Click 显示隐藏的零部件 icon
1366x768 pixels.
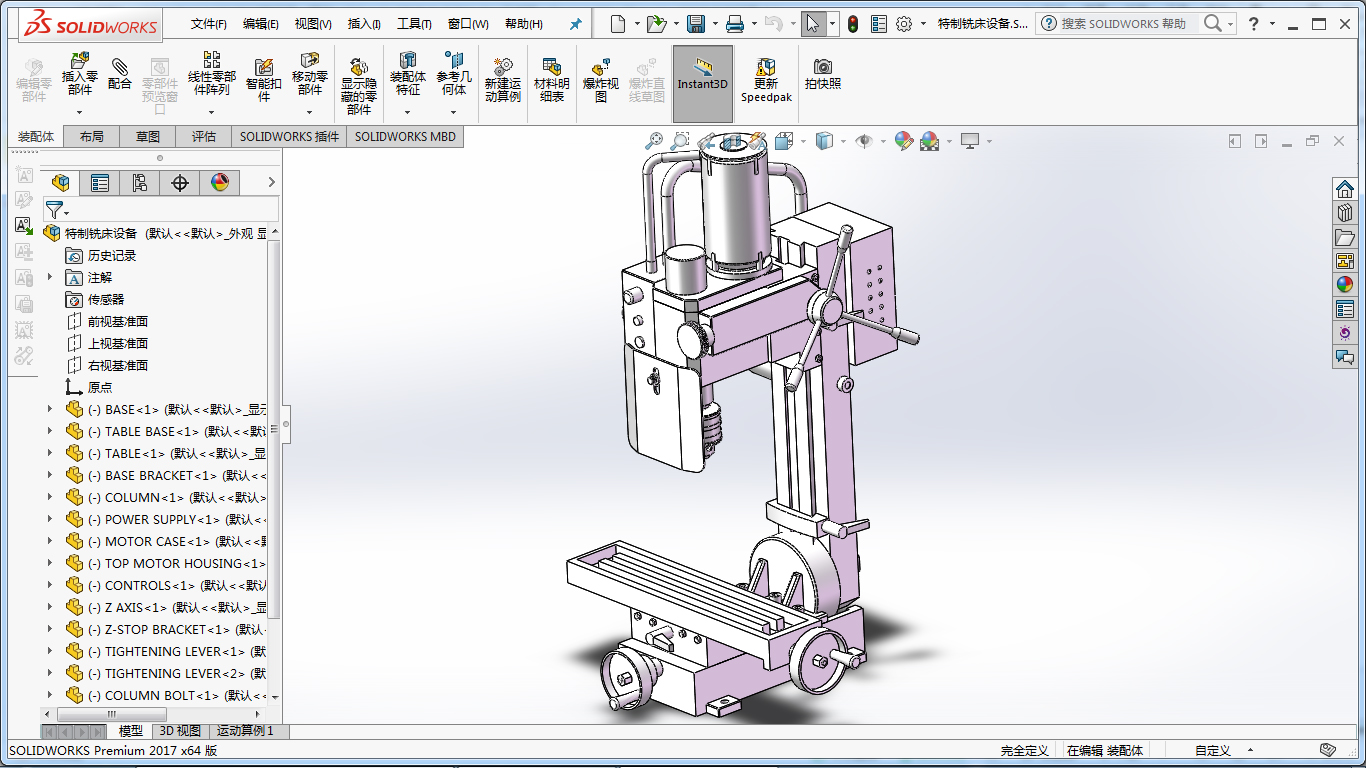point(359,85)
